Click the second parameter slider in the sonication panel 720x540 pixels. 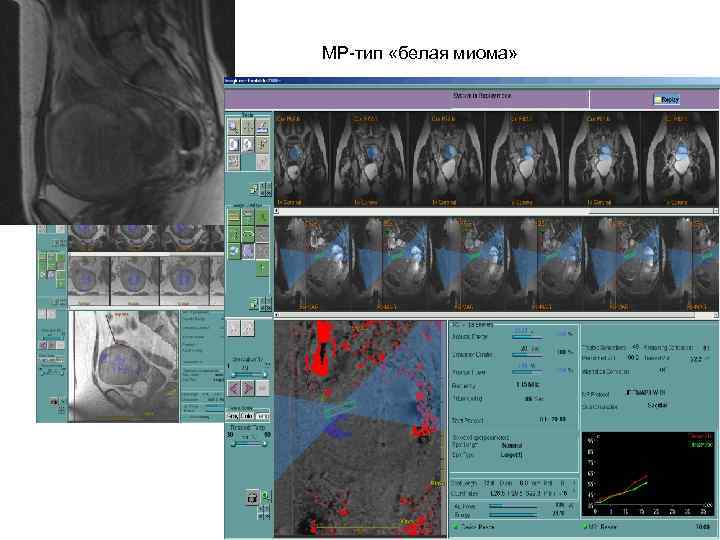pyautogui.click(x=527, y=355)
